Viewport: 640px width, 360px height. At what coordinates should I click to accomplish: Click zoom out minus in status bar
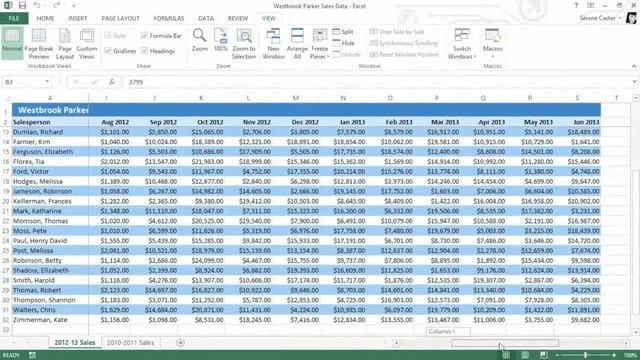557,355
